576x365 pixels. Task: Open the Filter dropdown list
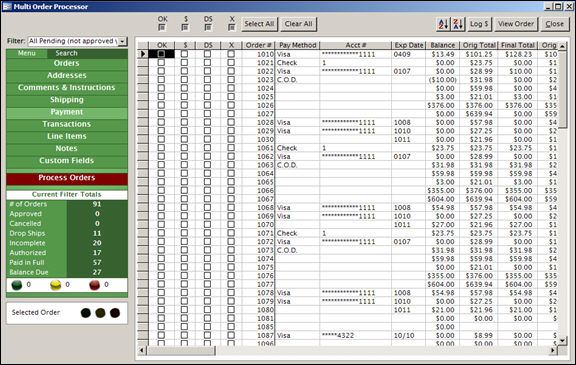[122, 41]
